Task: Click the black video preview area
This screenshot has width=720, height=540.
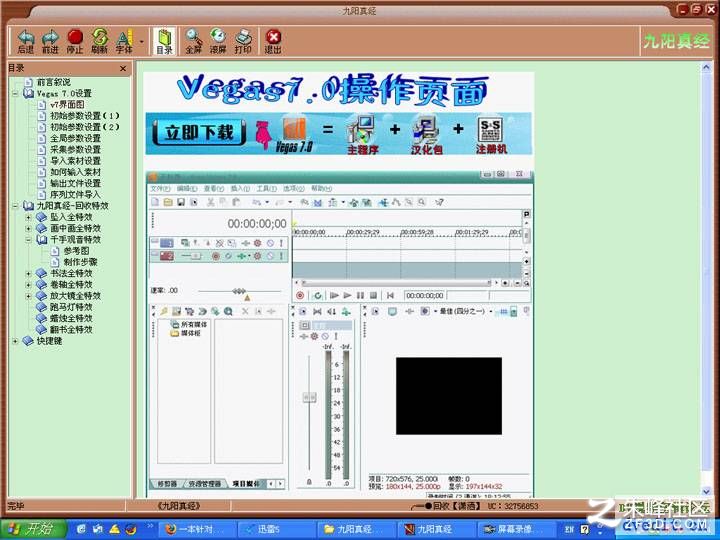Action: 449,396
